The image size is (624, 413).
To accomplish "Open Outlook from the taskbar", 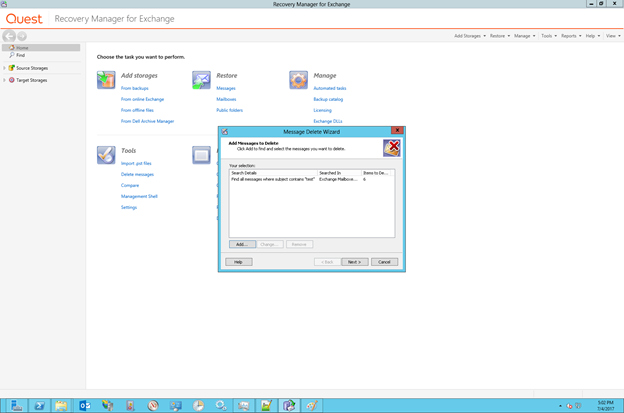I will coord(85,405).
